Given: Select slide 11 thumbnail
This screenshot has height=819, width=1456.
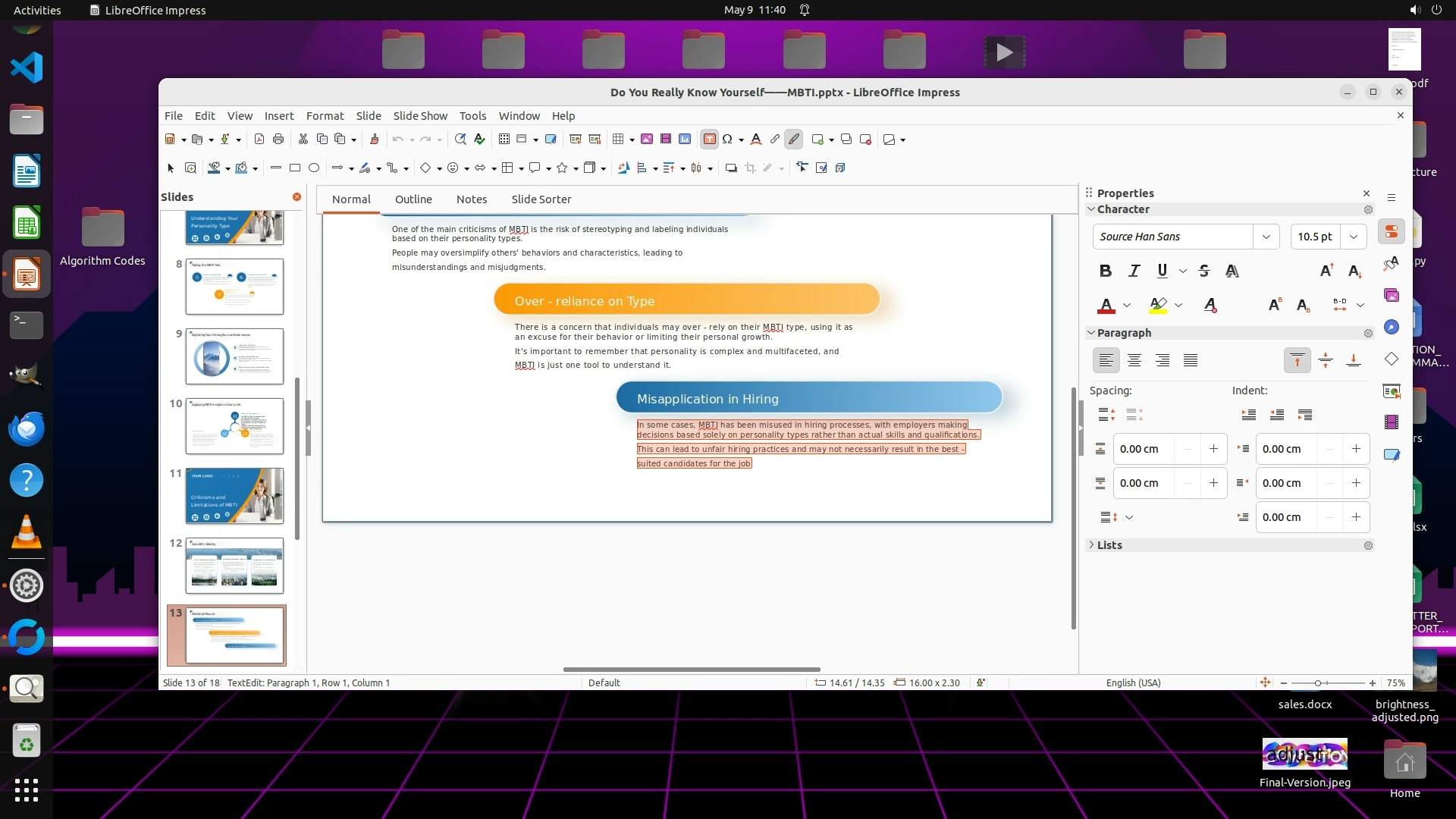Looking at the screenshot, I should pyautogui.click(x=234, y=495).
